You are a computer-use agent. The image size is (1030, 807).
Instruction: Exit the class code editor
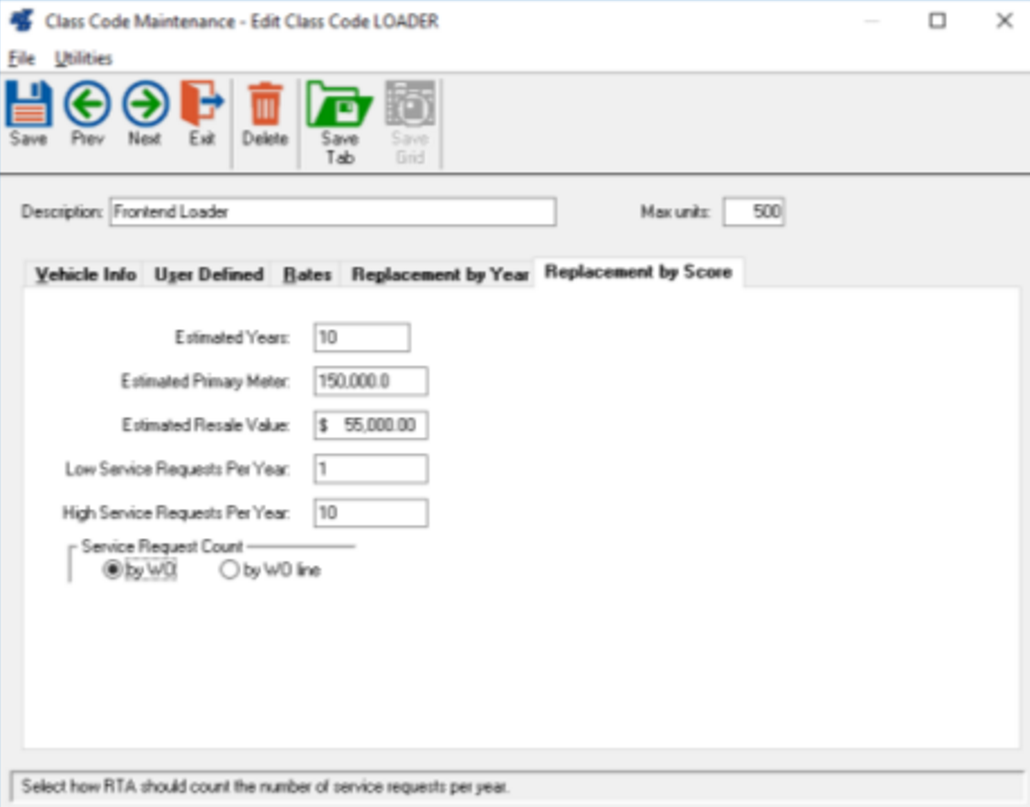[203, 105]
